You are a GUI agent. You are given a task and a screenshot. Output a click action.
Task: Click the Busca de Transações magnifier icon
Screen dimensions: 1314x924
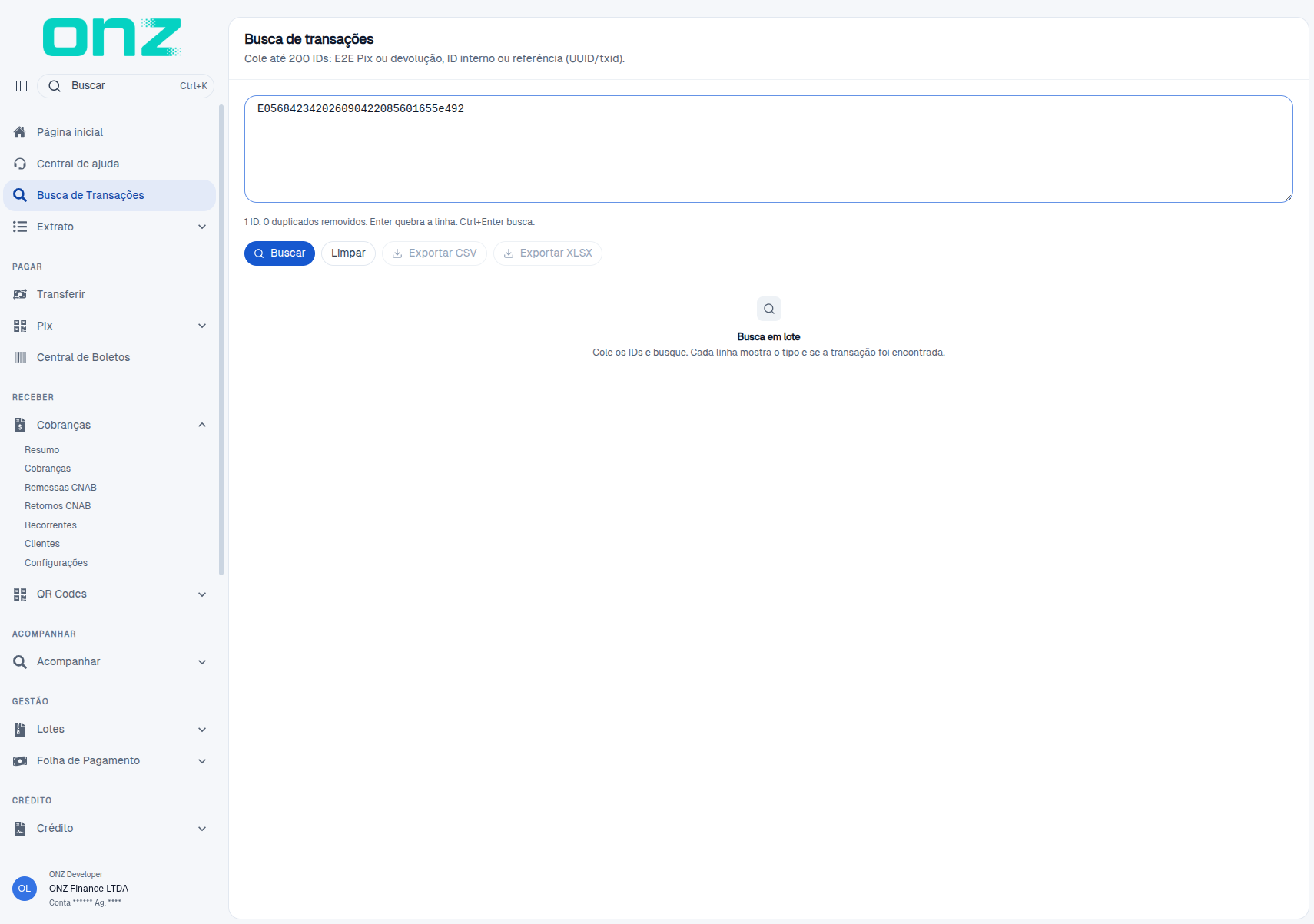tap(20, 195)
